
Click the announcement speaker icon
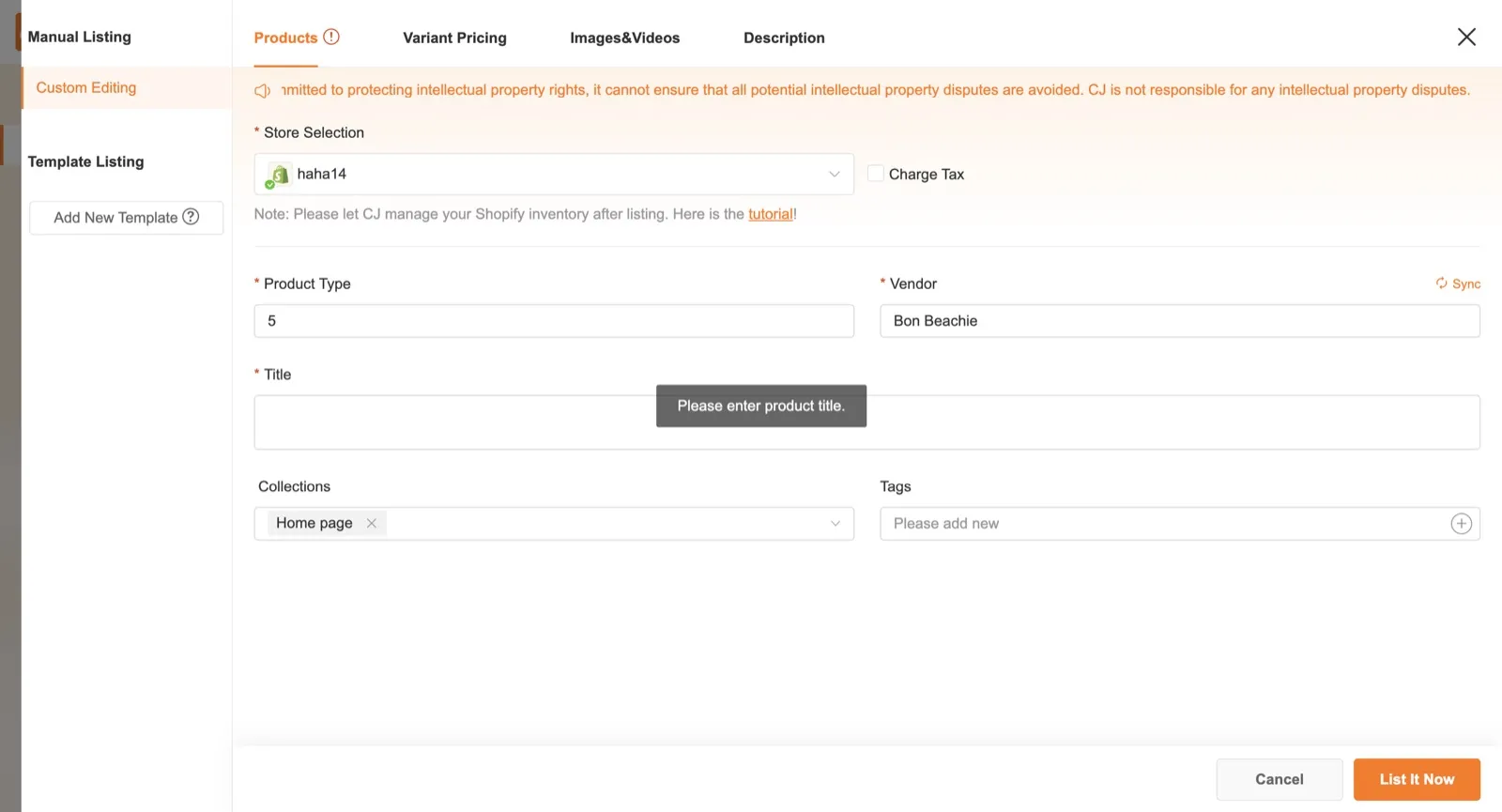263,90
